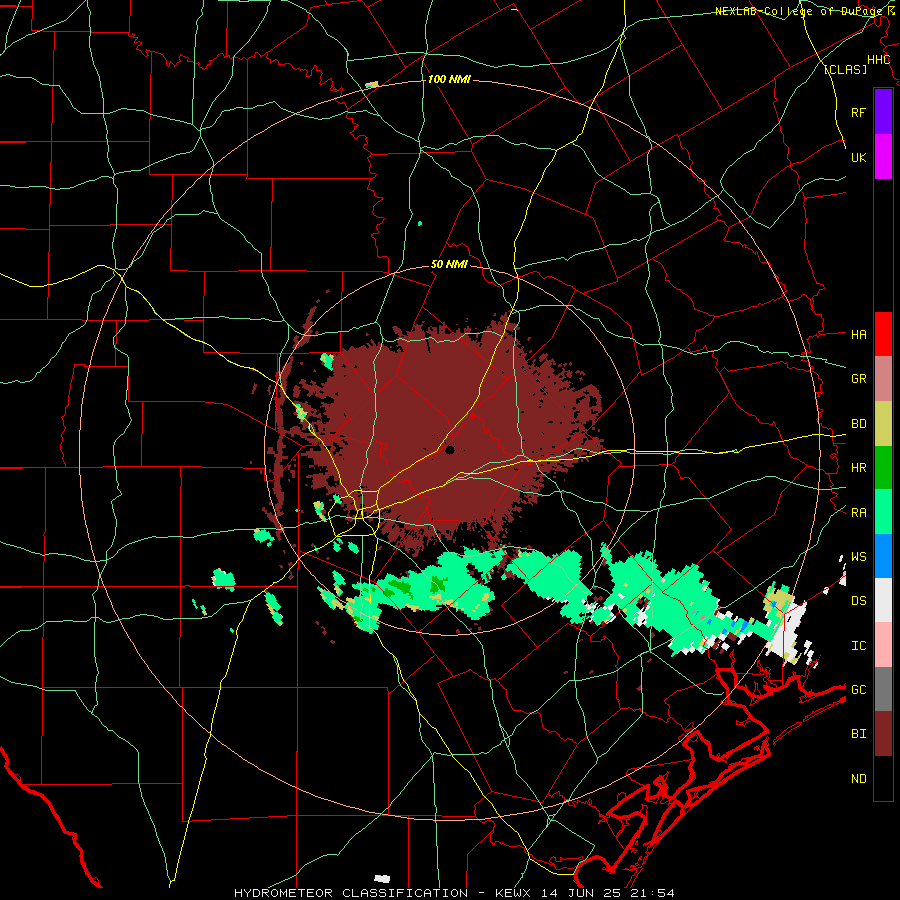
Task: Click the RF legend label
Action: [858, 112]
